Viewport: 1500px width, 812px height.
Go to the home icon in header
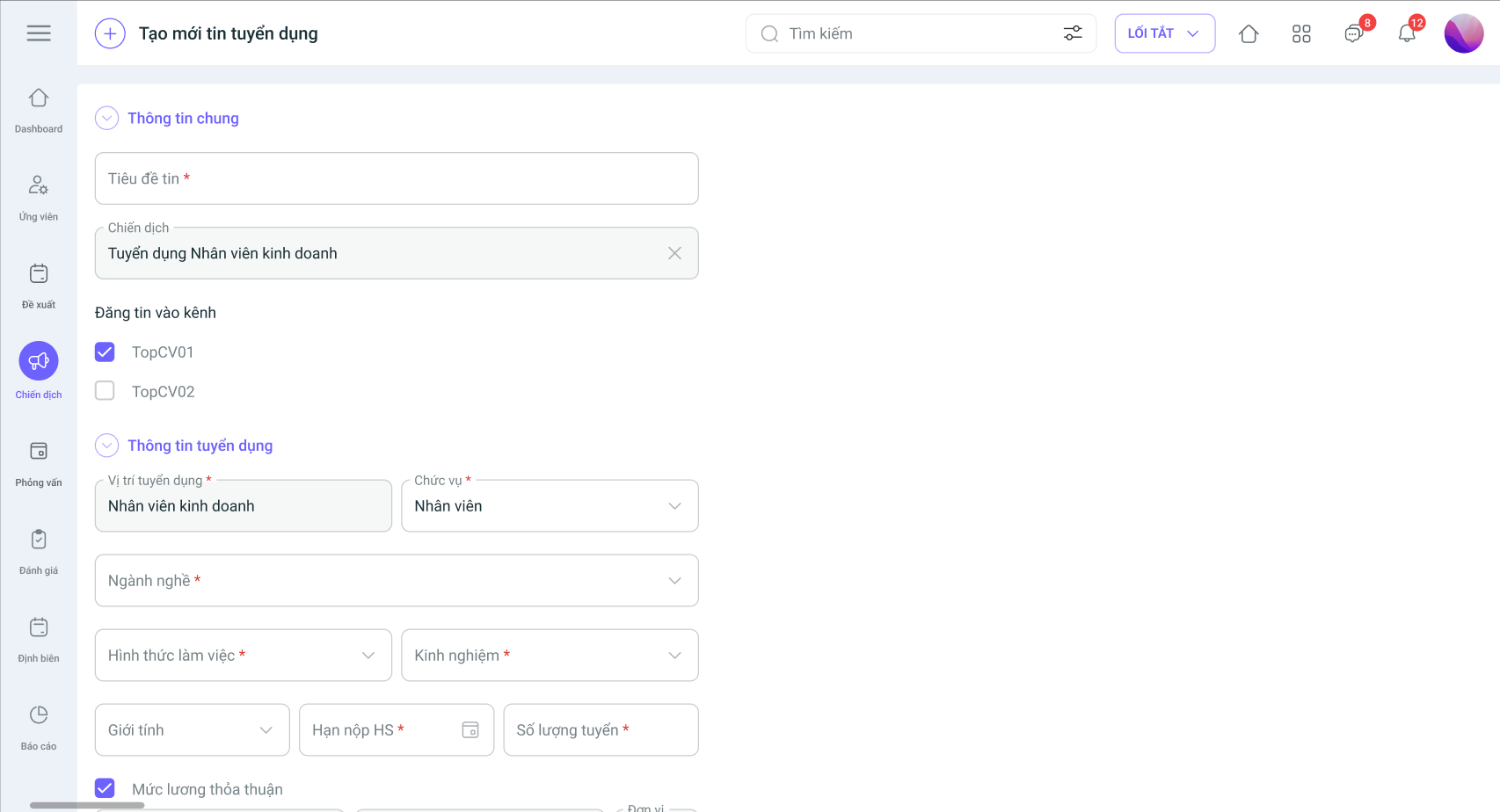coord(1249,33)
